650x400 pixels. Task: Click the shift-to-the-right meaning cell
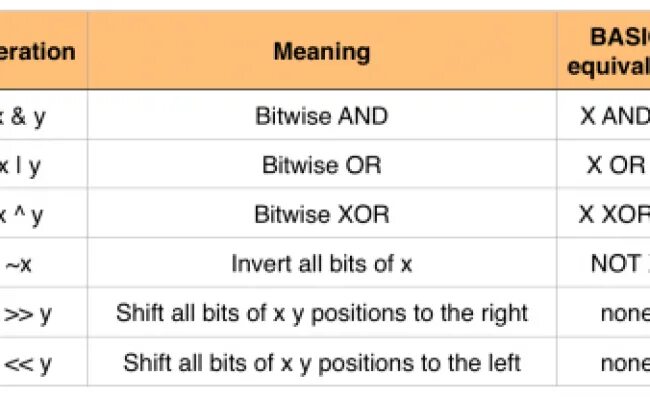click(x=321, y=312)
